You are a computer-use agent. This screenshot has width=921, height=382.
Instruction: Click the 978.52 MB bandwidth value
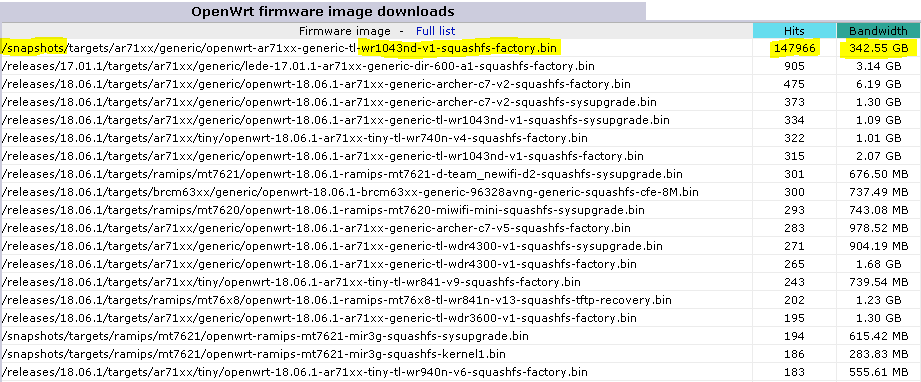coord(879,228)
